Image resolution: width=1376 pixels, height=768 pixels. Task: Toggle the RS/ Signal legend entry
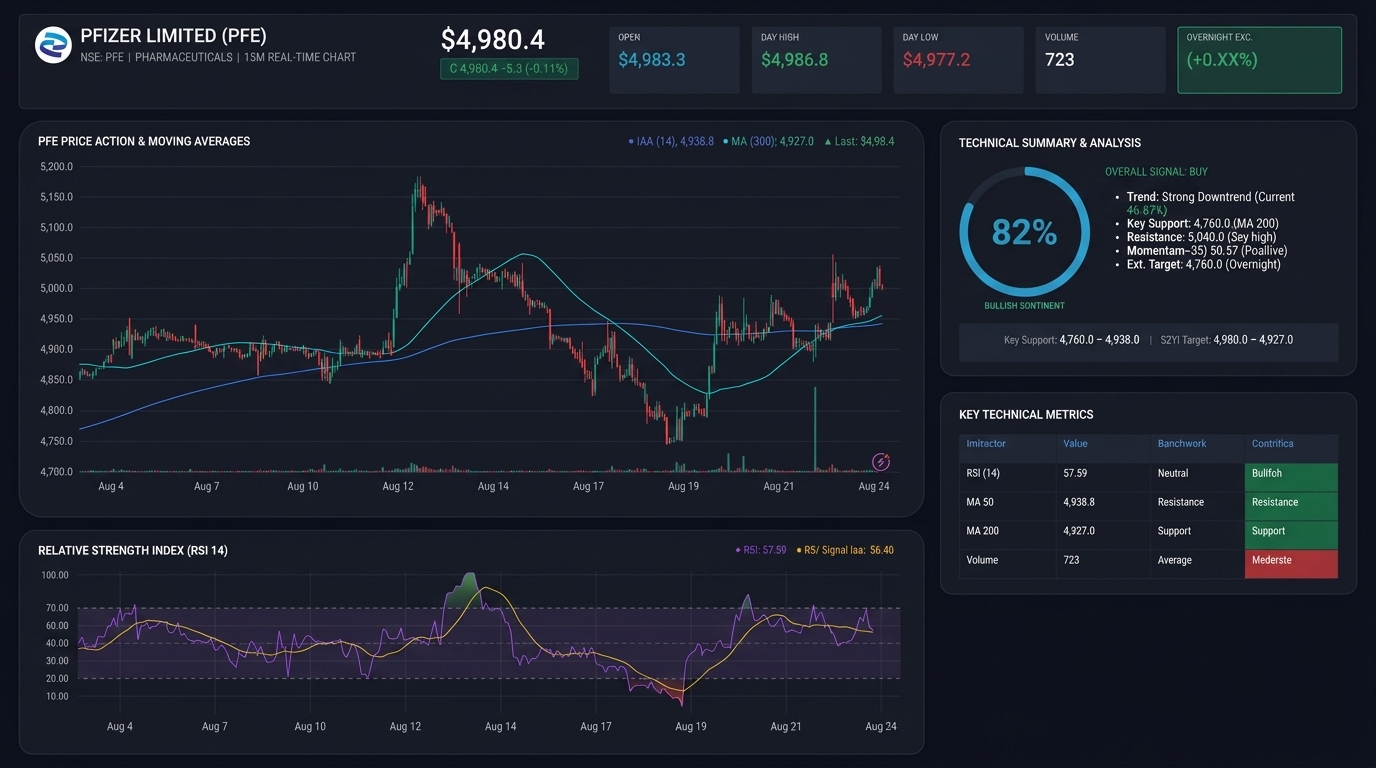tap(845, 550)
